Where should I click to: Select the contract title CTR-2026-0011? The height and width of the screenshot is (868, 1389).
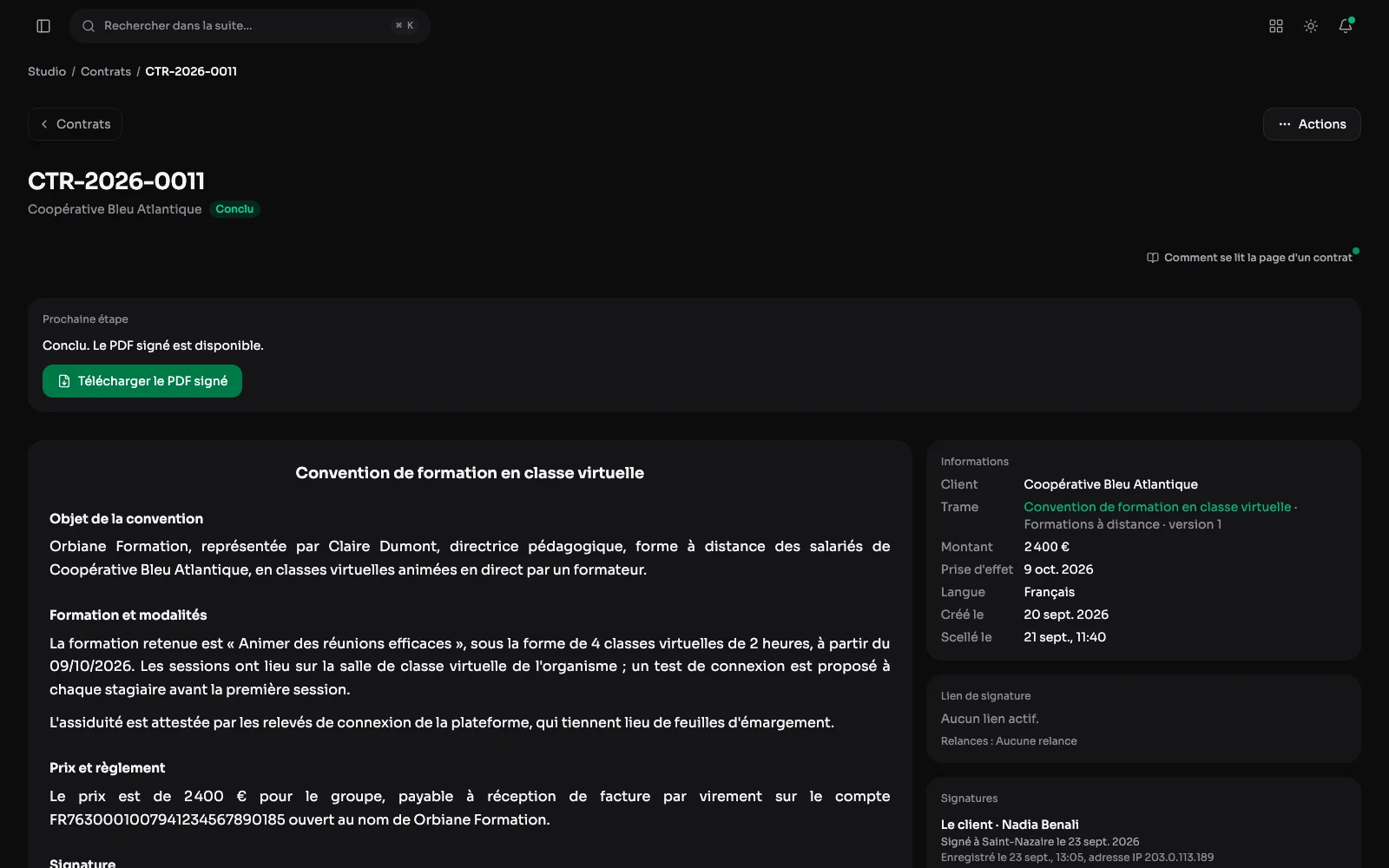click(x=116, y=181)
